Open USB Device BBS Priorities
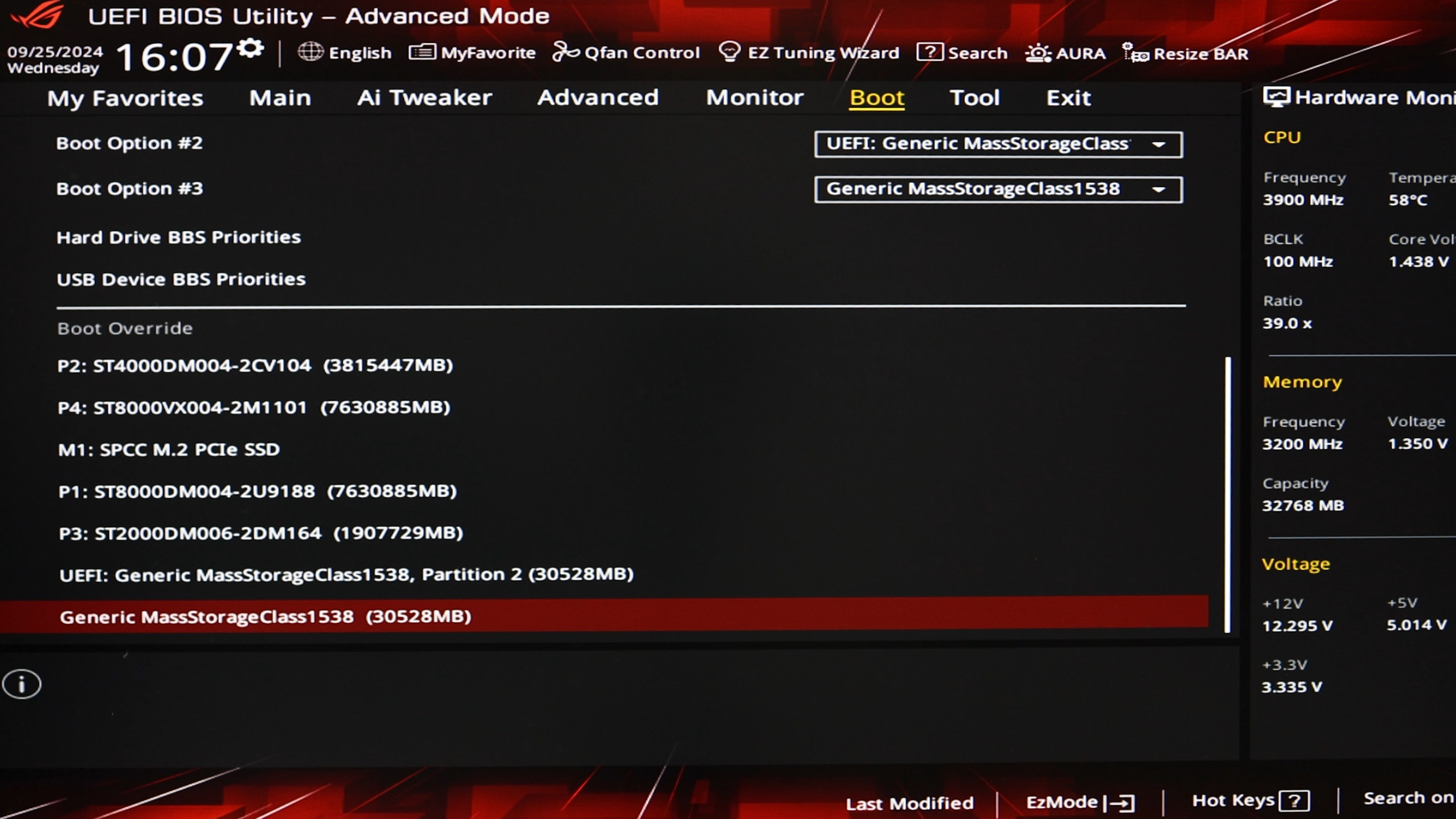 [181, 279]
